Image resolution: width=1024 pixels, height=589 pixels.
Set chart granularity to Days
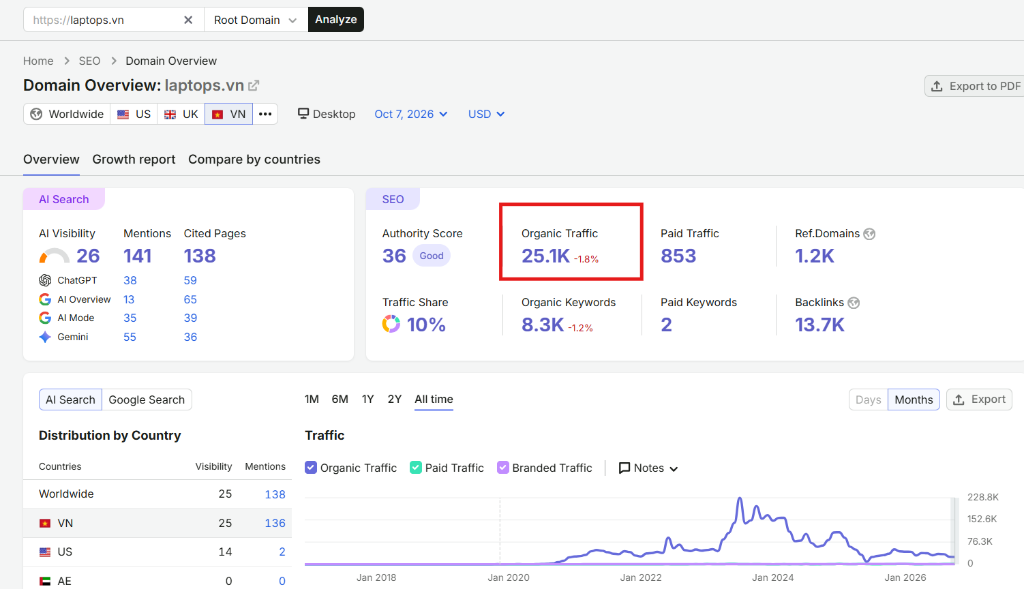point(868,400)
